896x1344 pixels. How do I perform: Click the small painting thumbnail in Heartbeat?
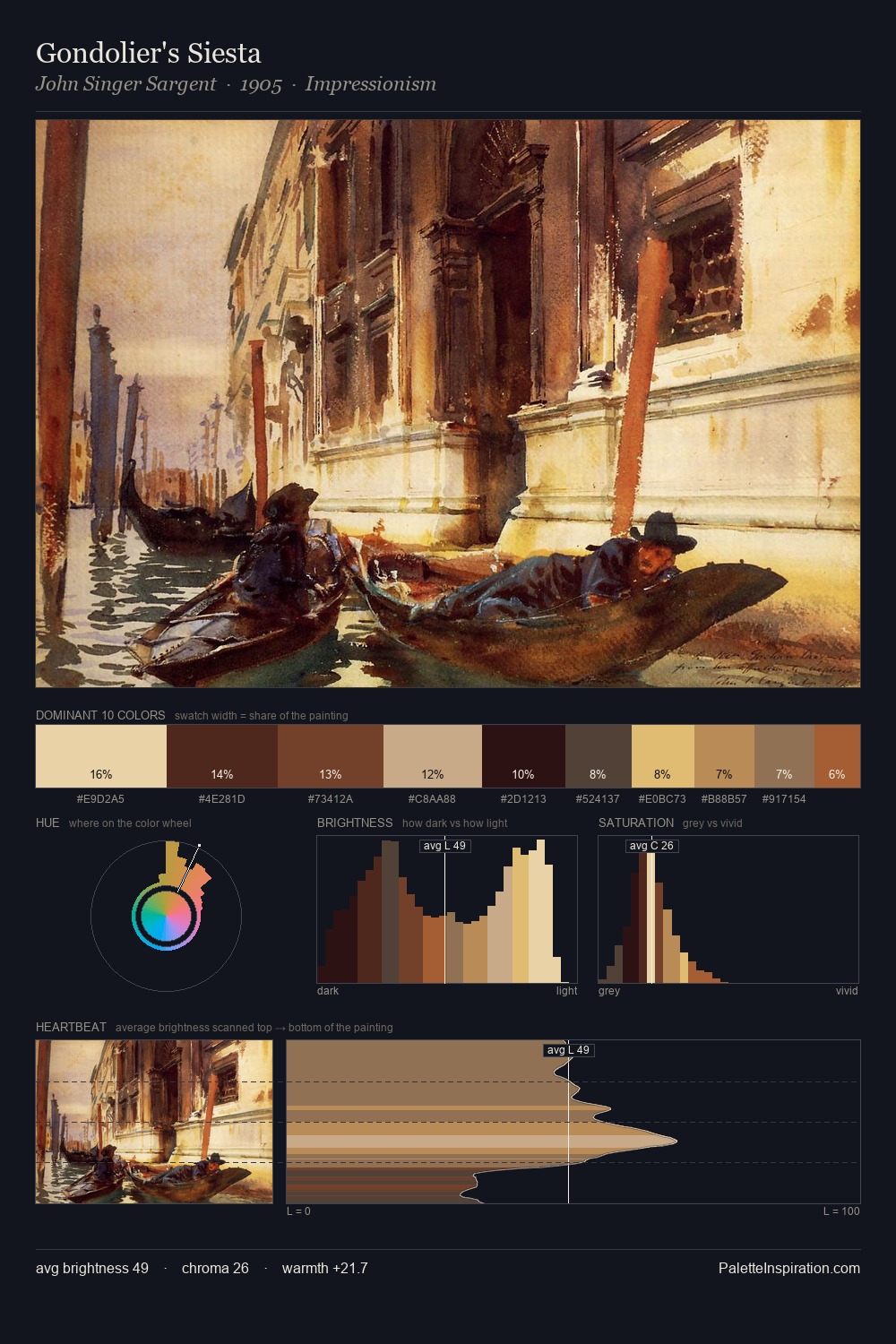click(154, 1122)
